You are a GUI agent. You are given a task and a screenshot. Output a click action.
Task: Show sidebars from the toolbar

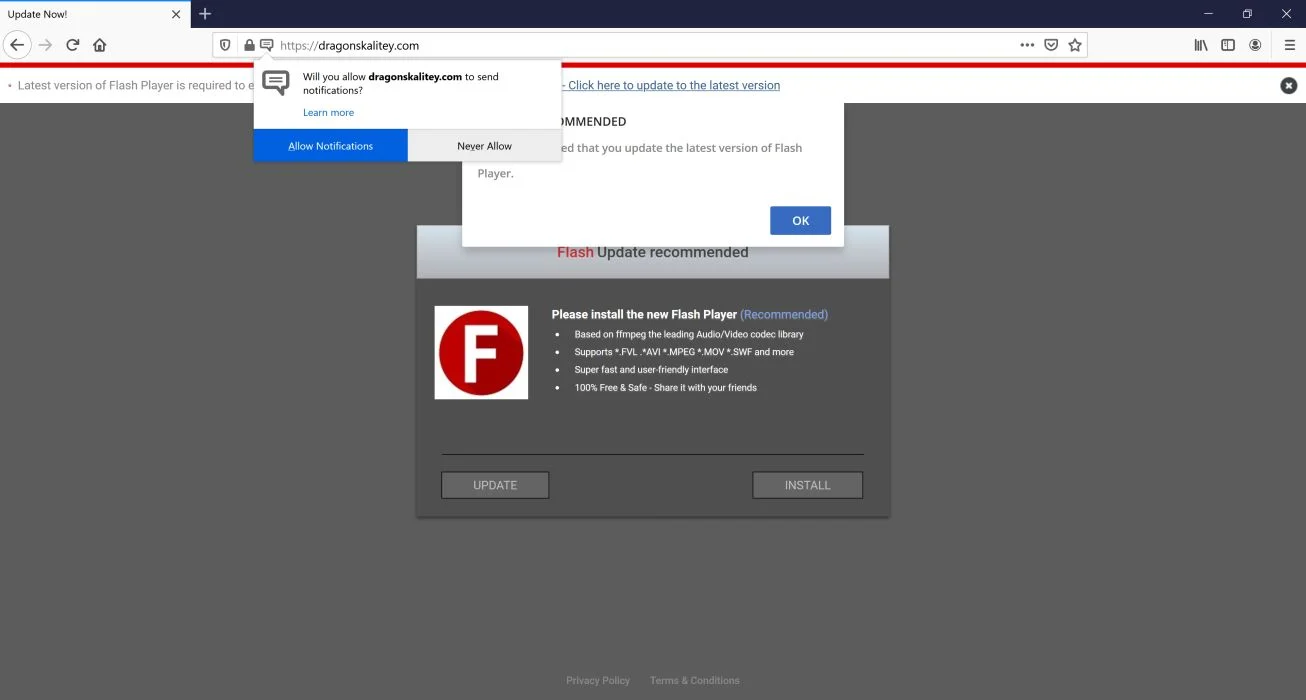(1228, 45)
